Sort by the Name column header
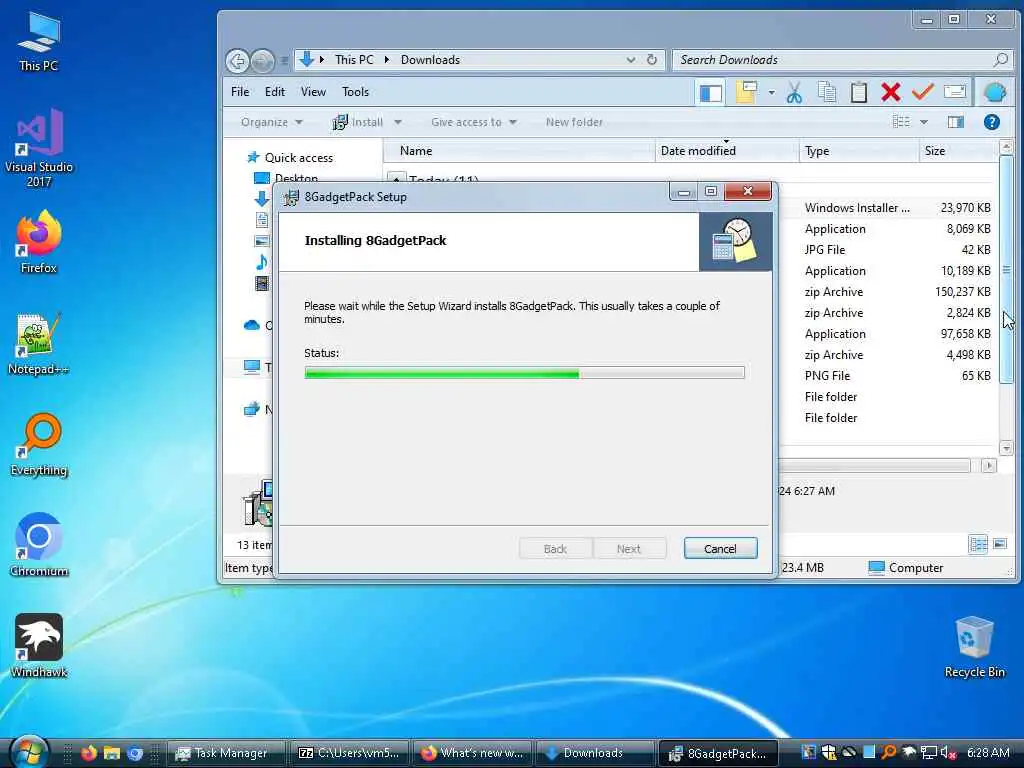This screenshot has width=1024, height=768. [519, 151]
